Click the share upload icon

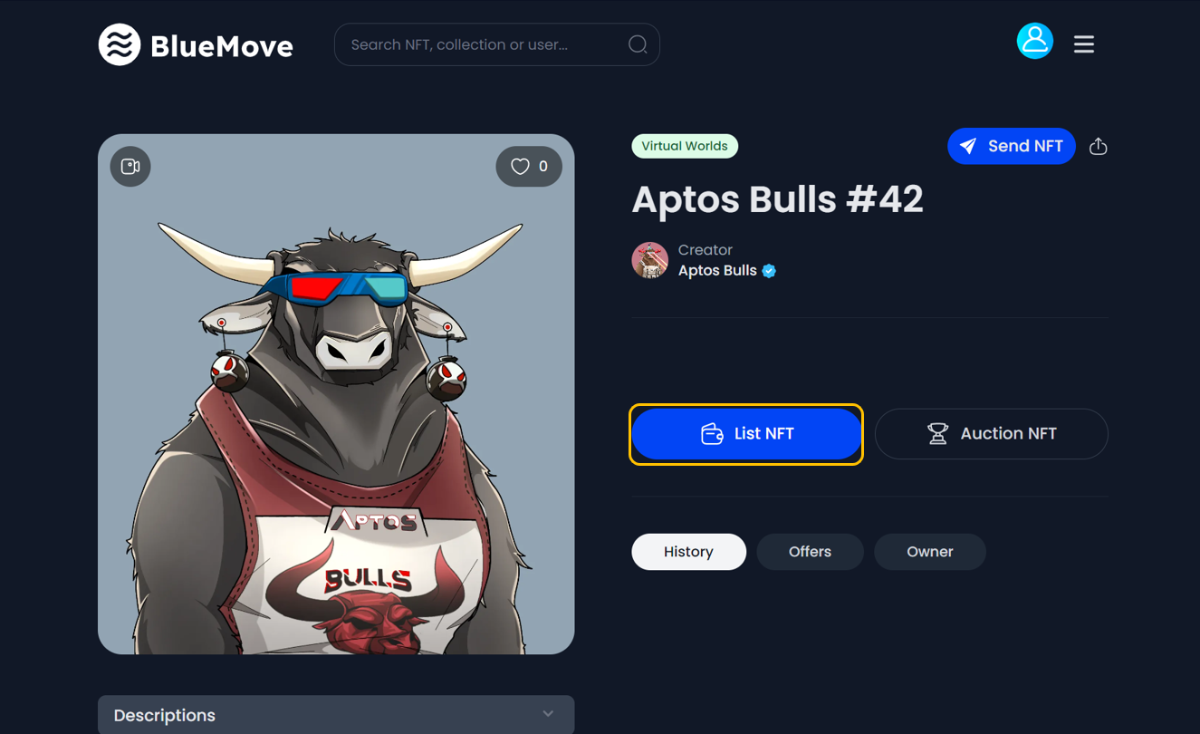1098,146
